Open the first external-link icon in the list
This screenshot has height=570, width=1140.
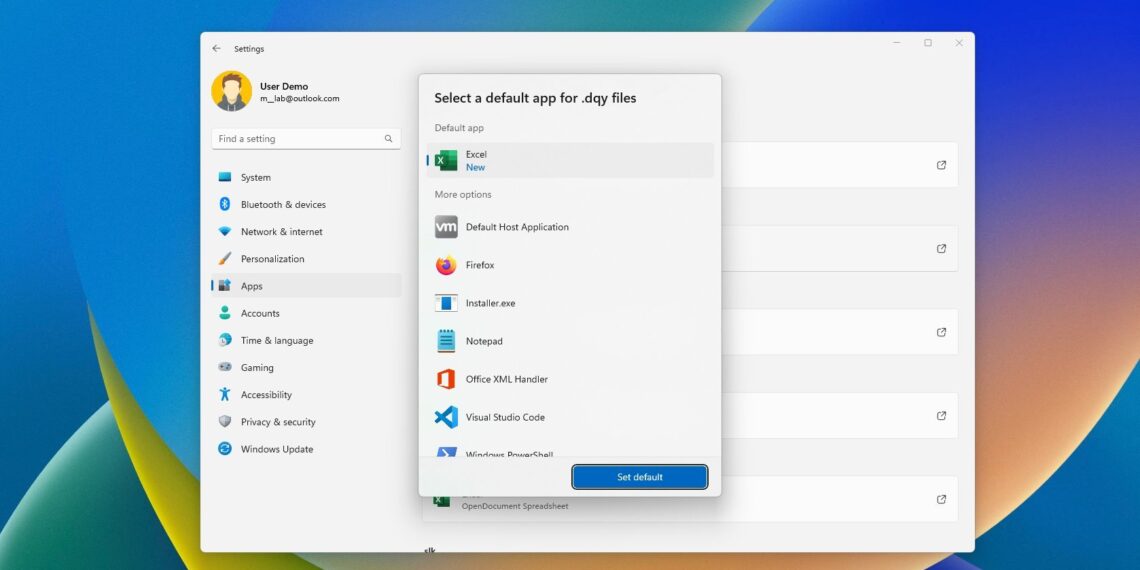click(942, 165)
